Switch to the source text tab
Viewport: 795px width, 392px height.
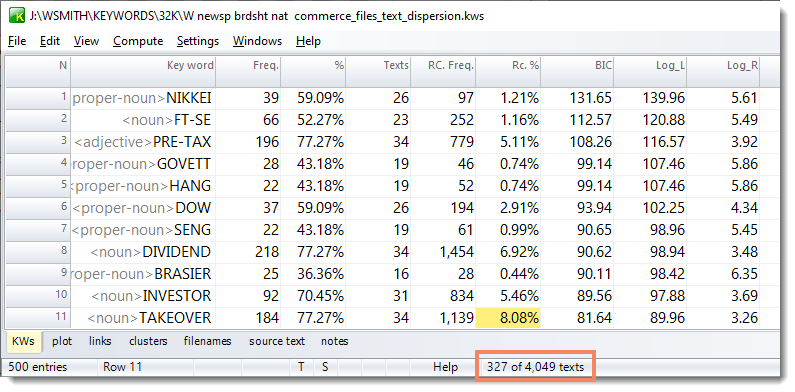(x=277, y=341)
